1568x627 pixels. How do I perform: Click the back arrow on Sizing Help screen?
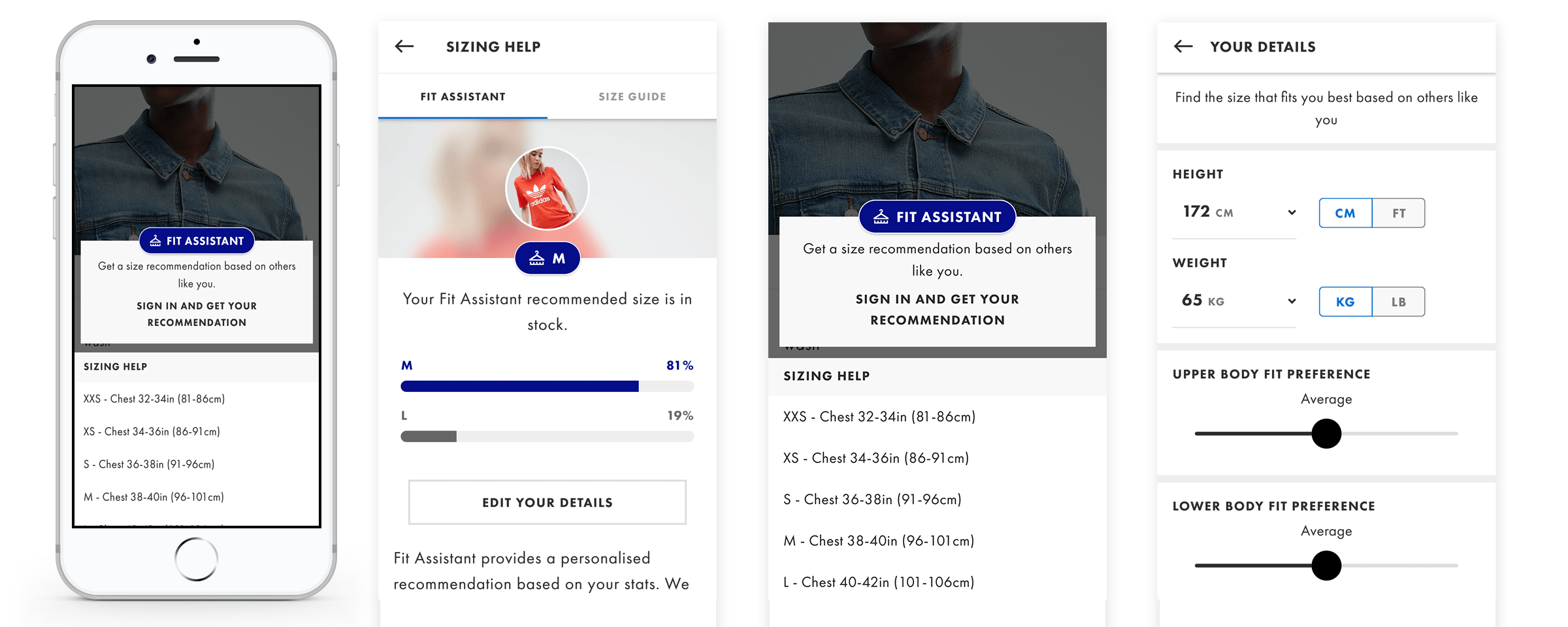(404, 46)
